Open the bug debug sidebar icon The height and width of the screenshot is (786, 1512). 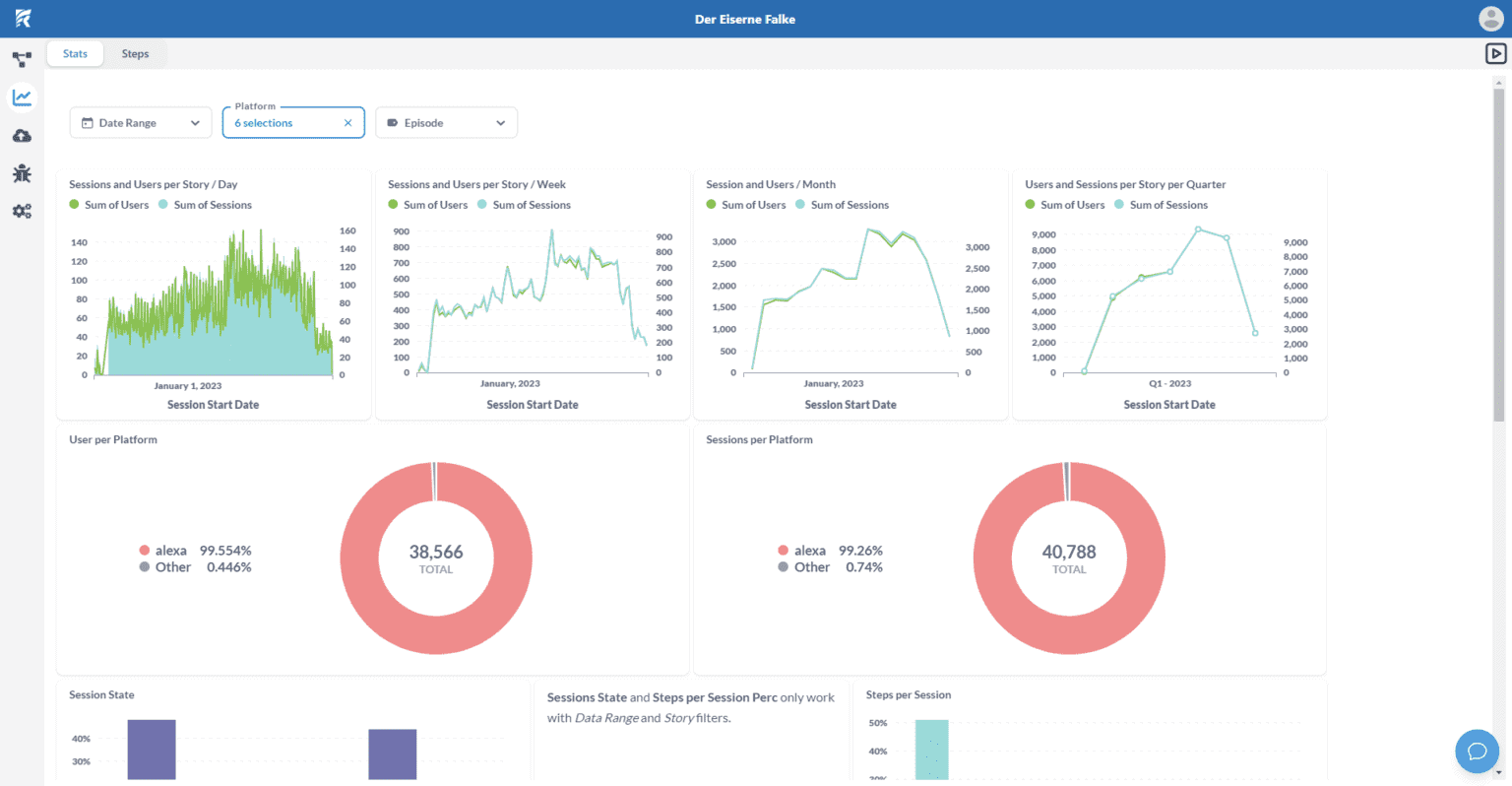(22, 174)
